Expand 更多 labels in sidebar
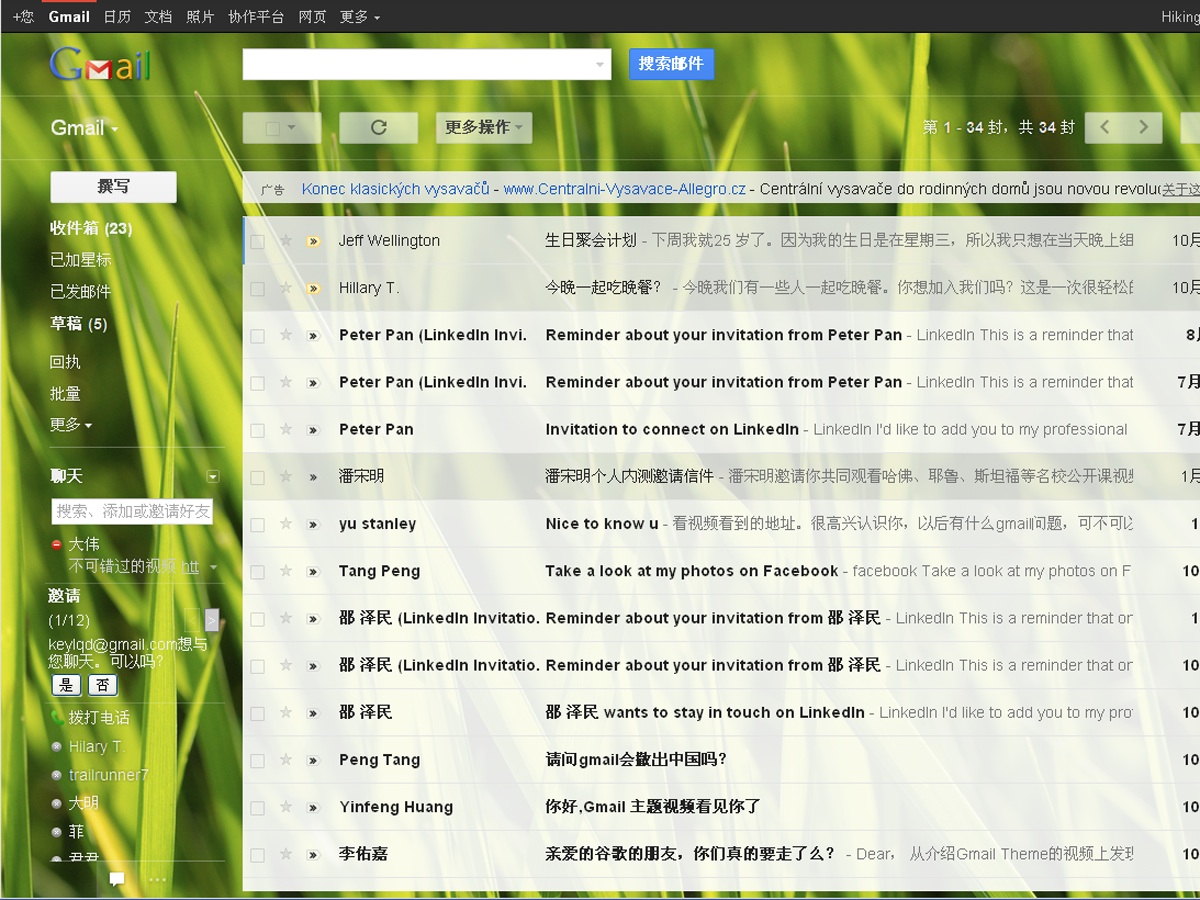The image size is (1200, 900). pos(71,425)
